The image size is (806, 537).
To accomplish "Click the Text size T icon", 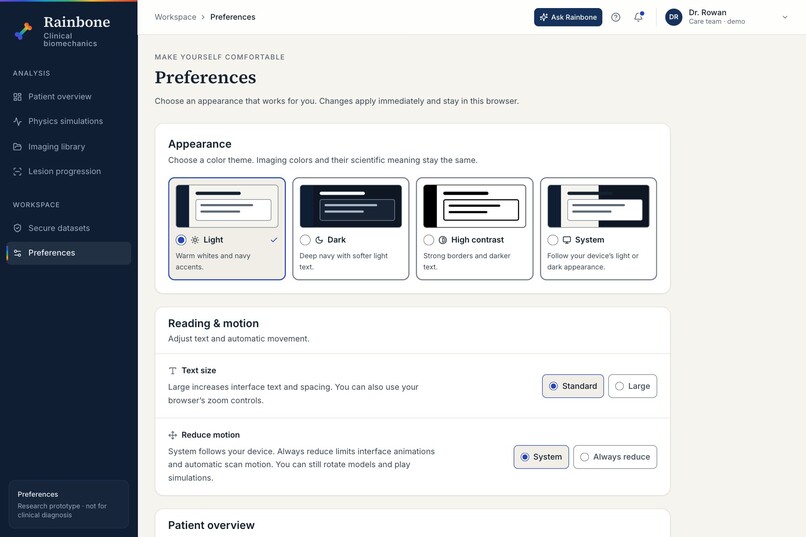I will [173, 371].
